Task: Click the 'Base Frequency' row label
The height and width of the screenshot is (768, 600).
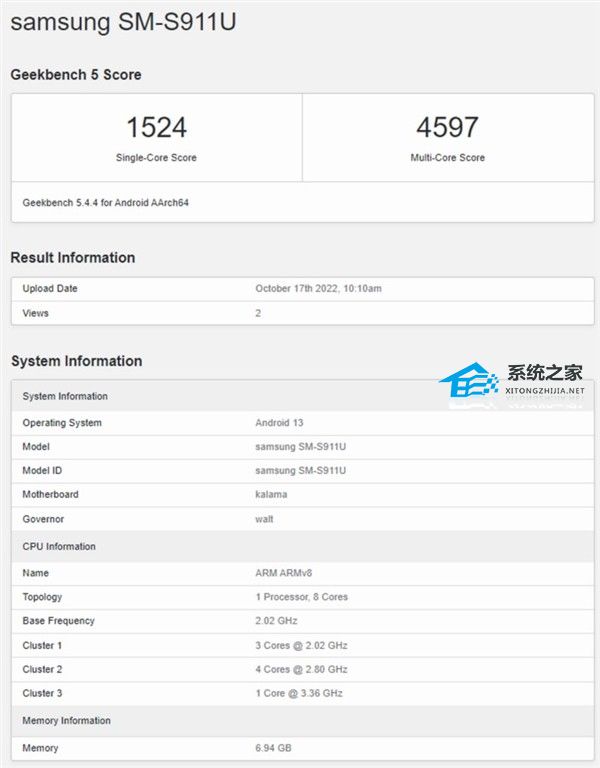Action: [x=58, y=621]
